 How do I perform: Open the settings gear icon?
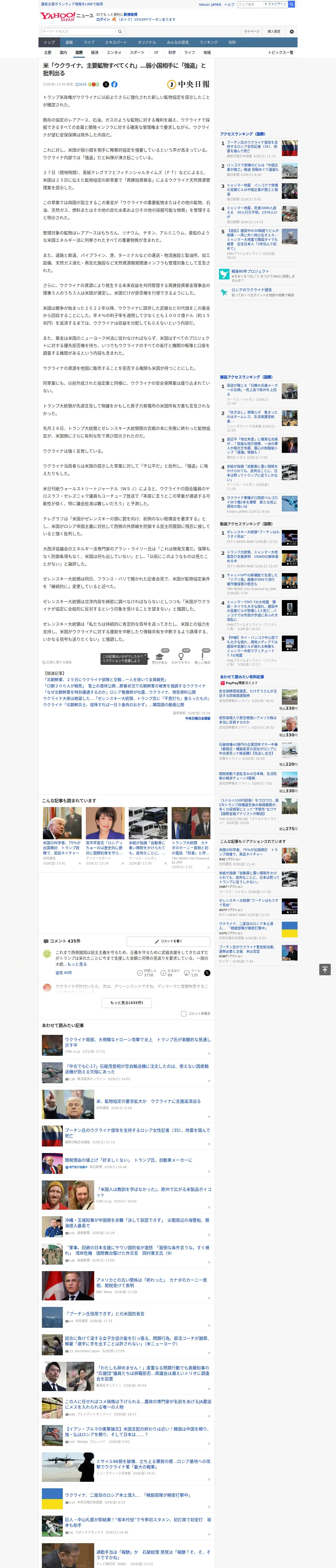(x=292, y=32)
